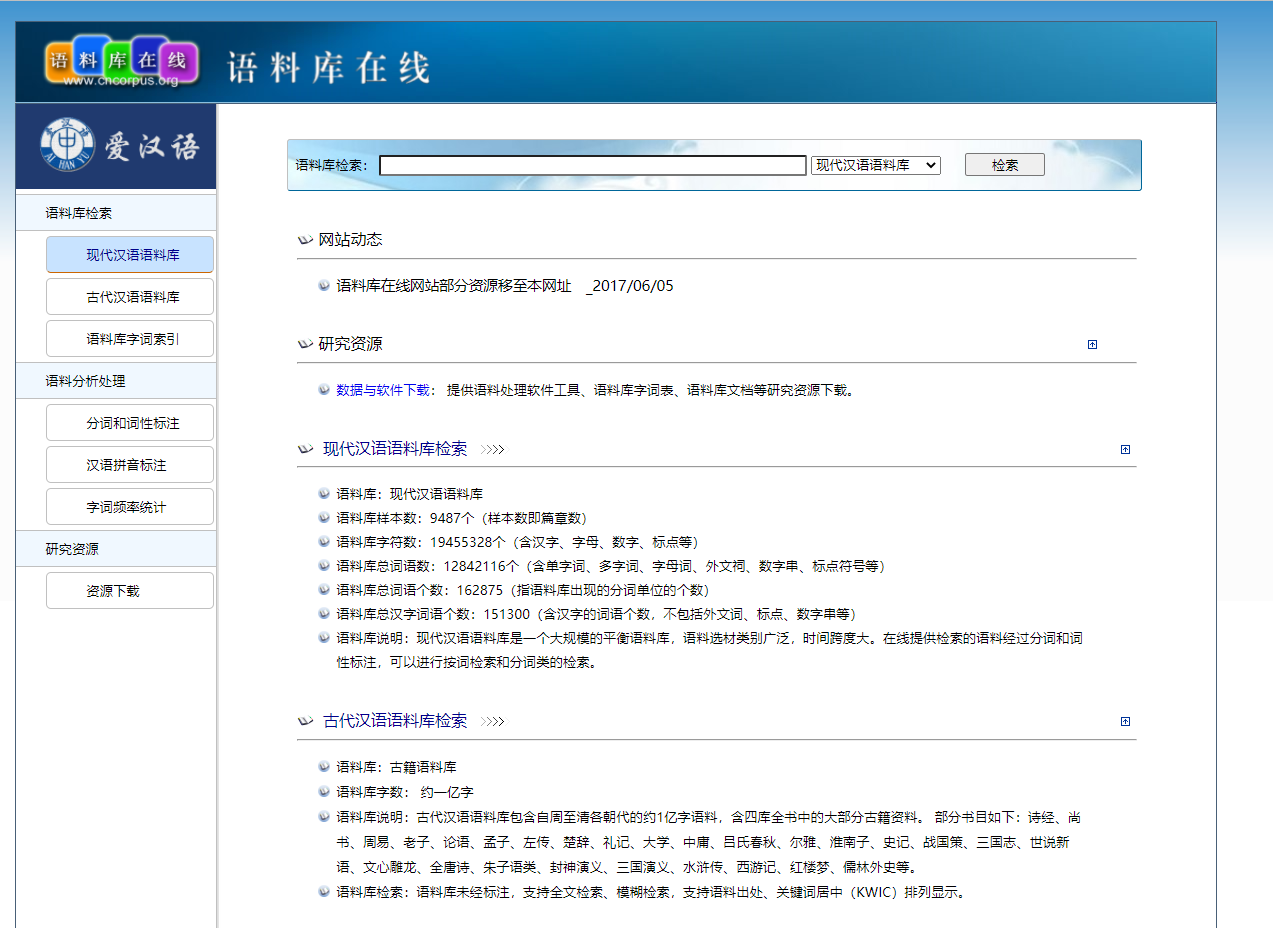Follow the 数据与软件下载 link
The image size is (1273, 928).
[x=383, y=390]
